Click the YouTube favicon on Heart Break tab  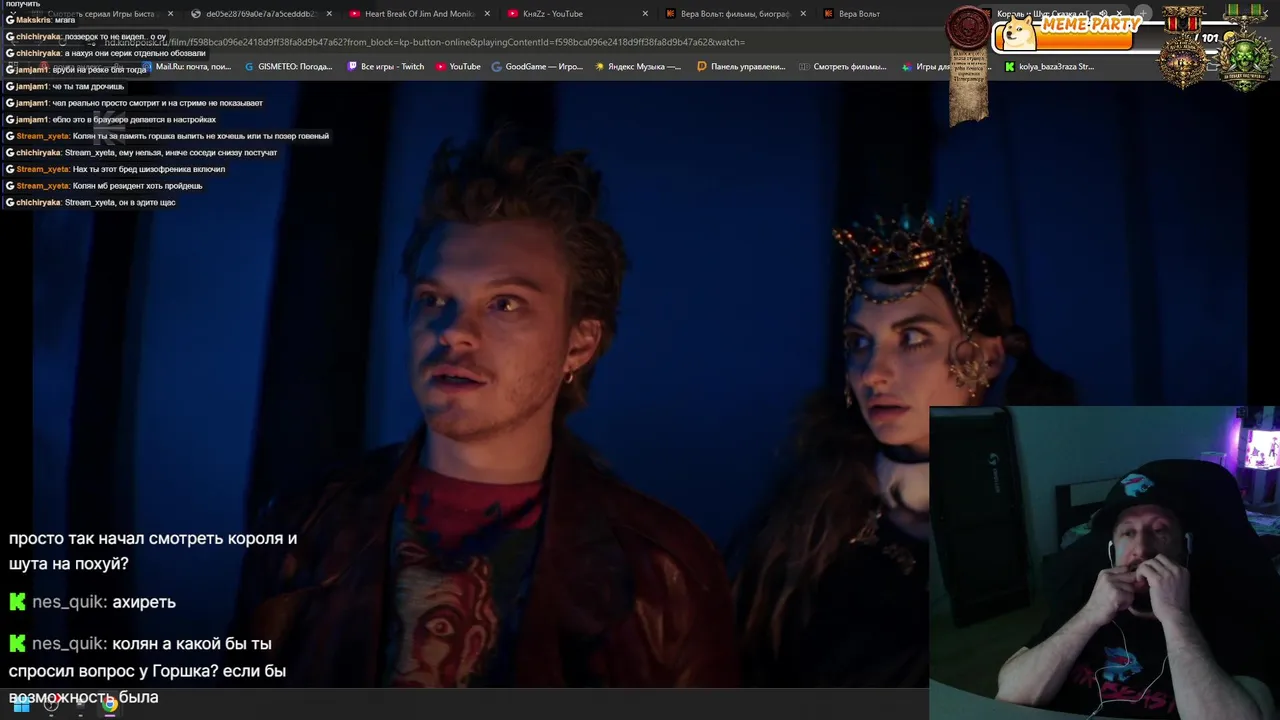[x=355, y=14]
